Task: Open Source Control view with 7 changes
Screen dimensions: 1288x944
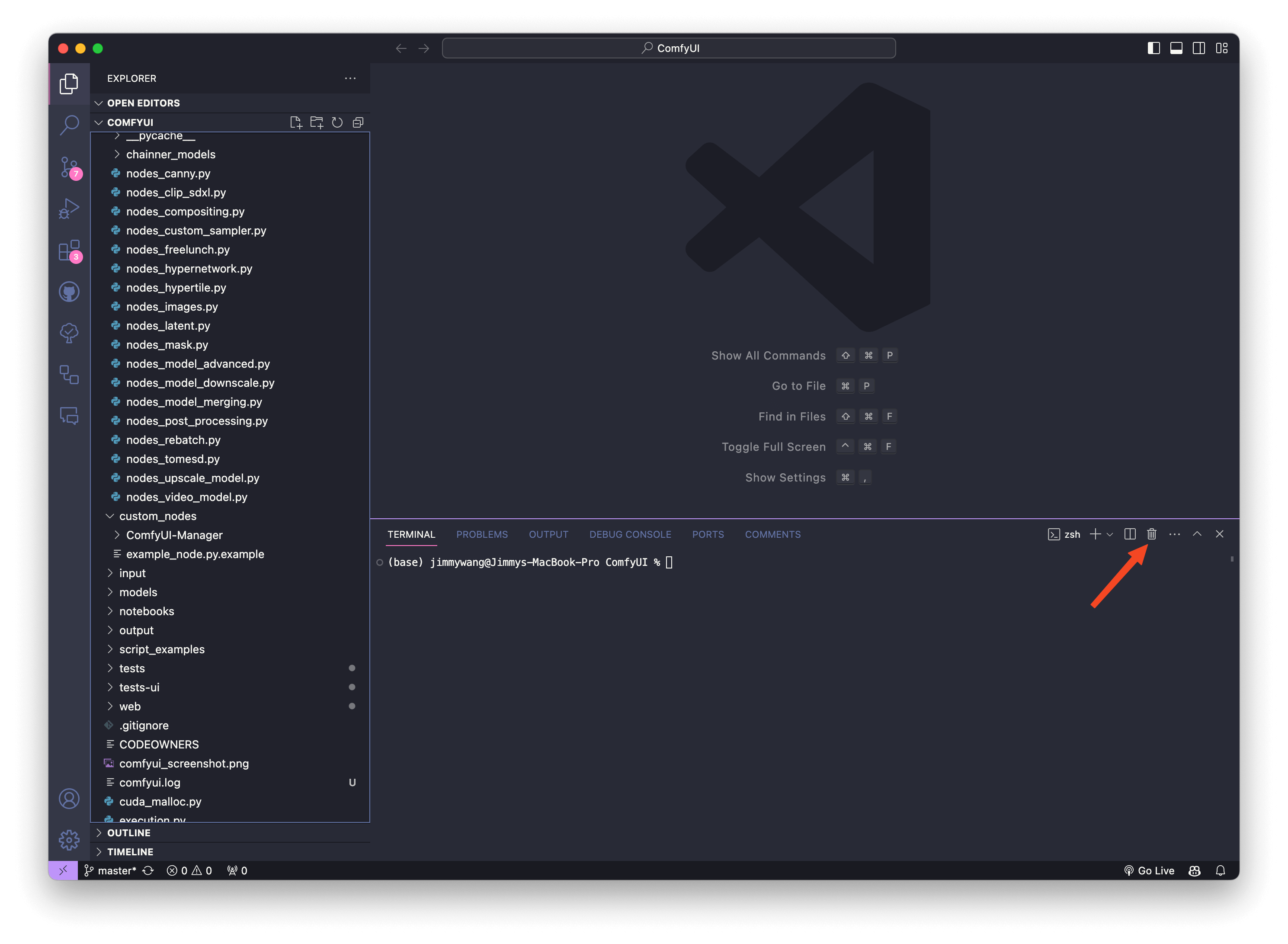Action: 69,167
